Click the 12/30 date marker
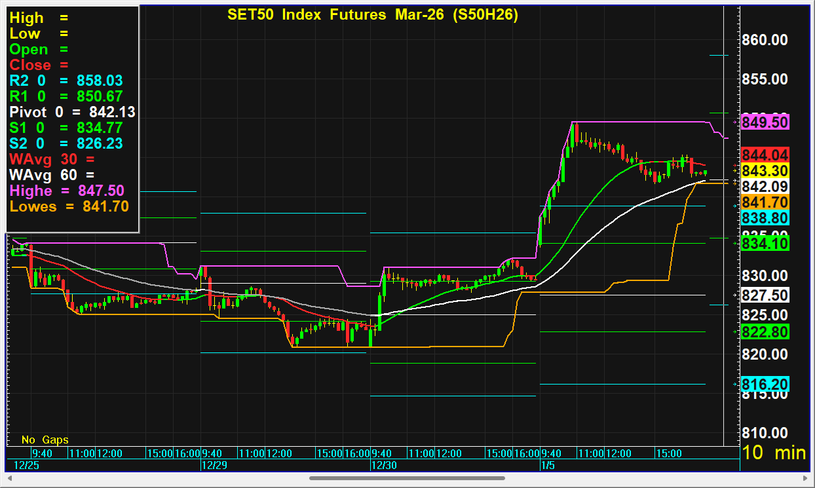This screenshot has width=815, height=488. coord(384,464)
